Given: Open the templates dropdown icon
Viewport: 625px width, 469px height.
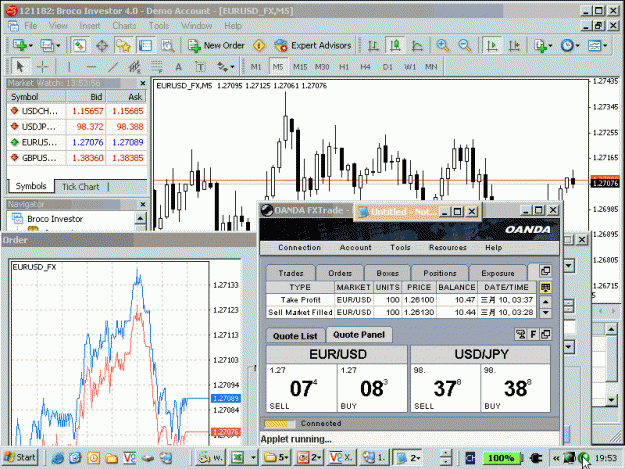Looking at the screenshot, I should 597,45.
